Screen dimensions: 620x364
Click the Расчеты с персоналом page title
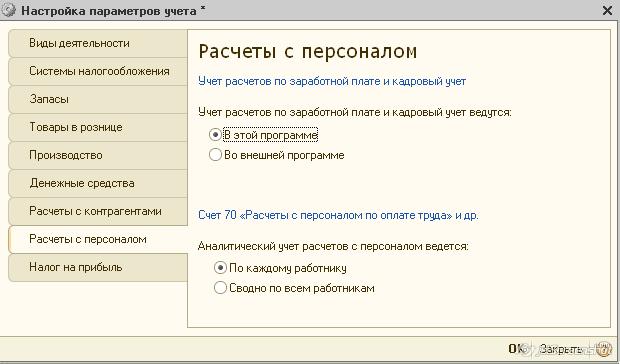(x=308, y=51)
